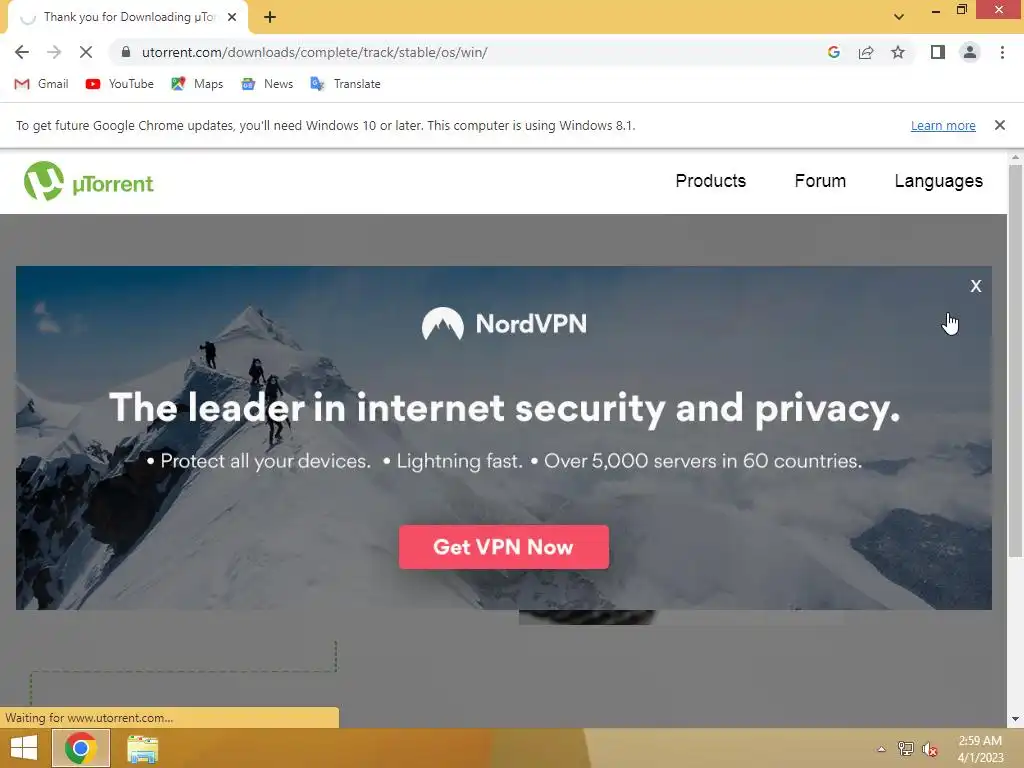Click the uTorrent logo
The image size is (1024, 768).
pos(89,182)
